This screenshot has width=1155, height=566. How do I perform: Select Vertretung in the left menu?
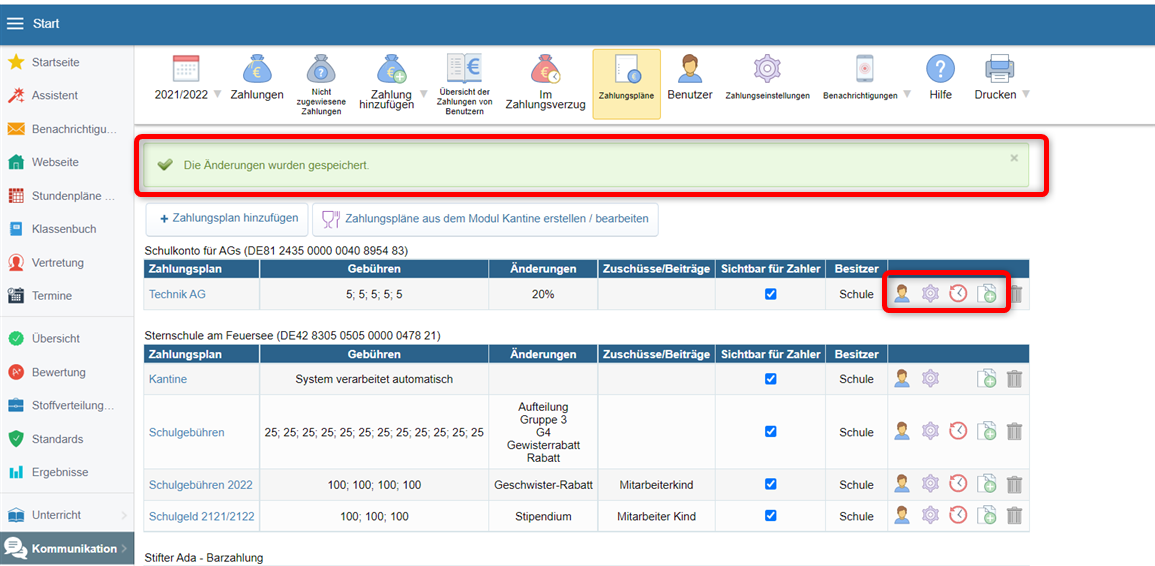(58, 263)
